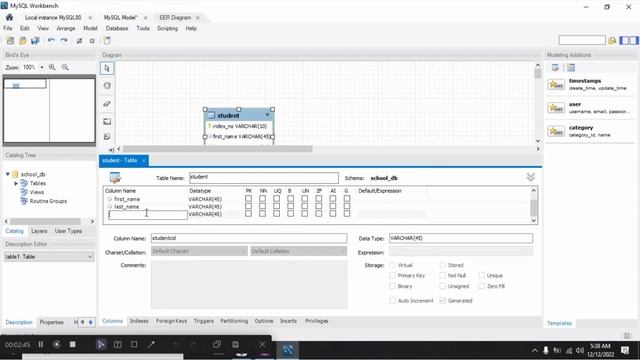The width and height of the screenshot is (640, 360).
Task: Switch to the Layers tab
Action: tap(39, 231)
